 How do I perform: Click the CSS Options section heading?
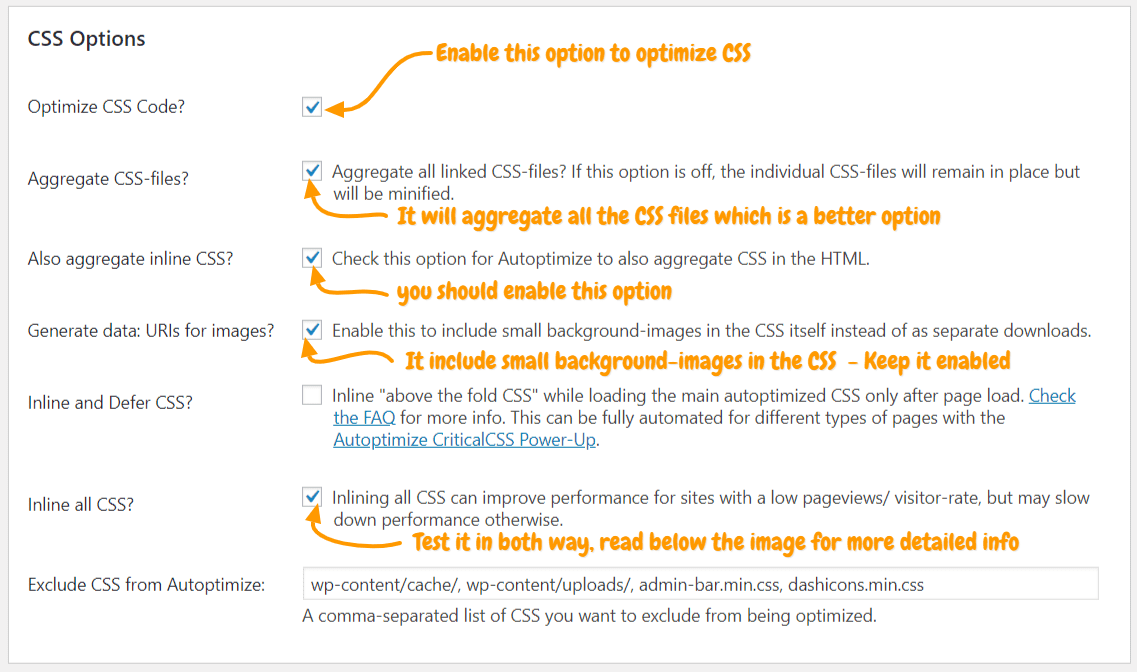click(x=86, y=39)
